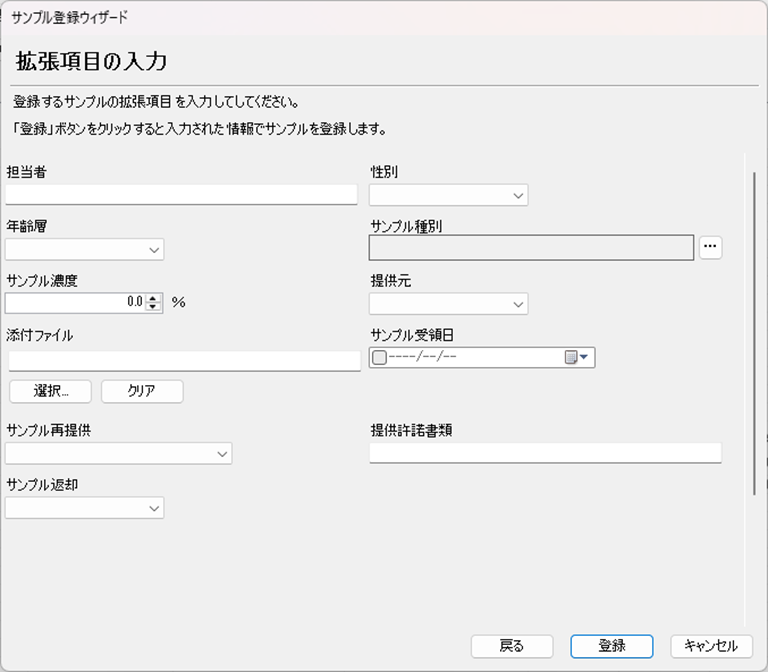
Task: Open the サンプル再提供 dropdown
Action: (x=222, y=454)
